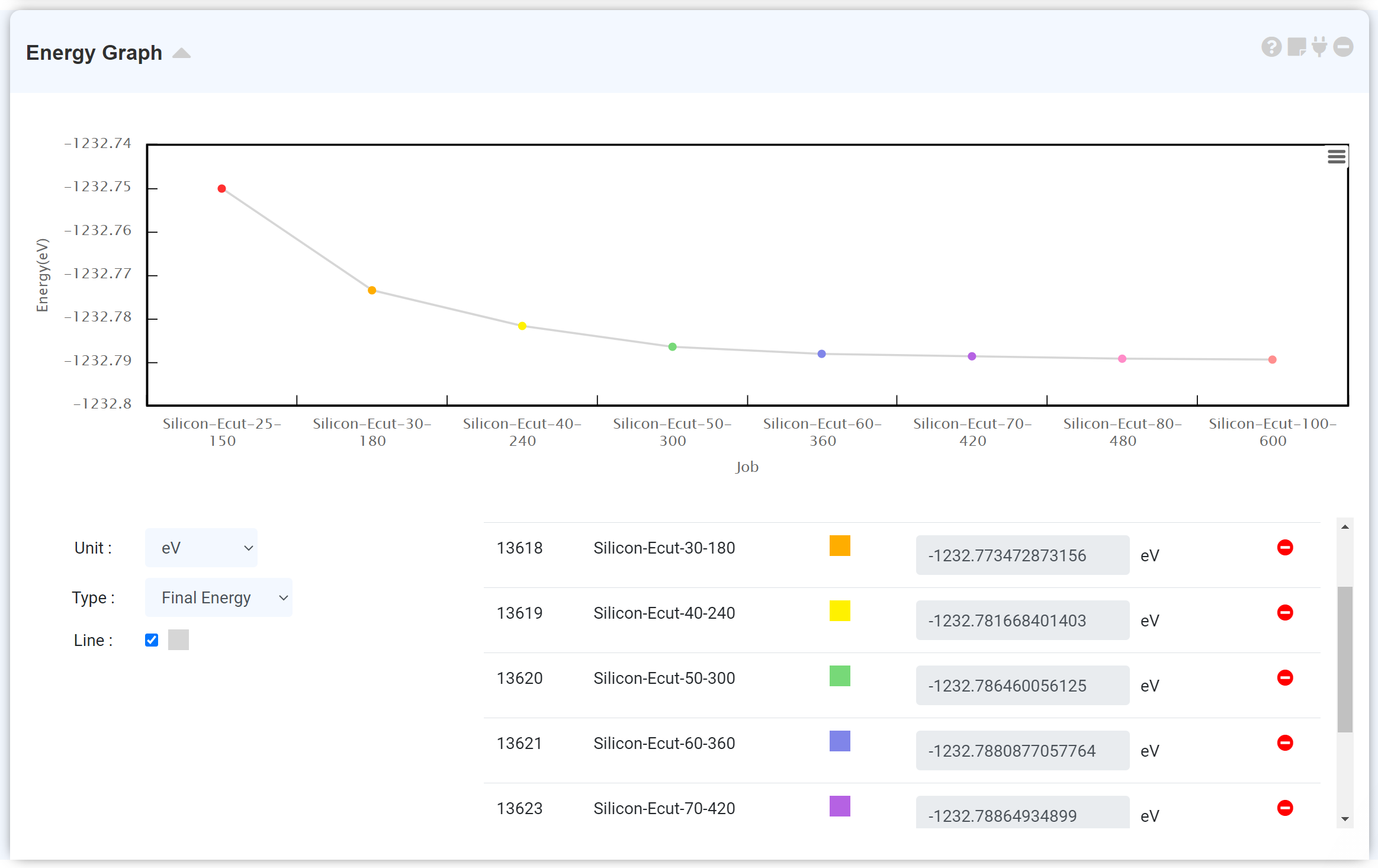Click the plug connector icon
This screenshot has height=868, width=1378.
(1319, 47)
